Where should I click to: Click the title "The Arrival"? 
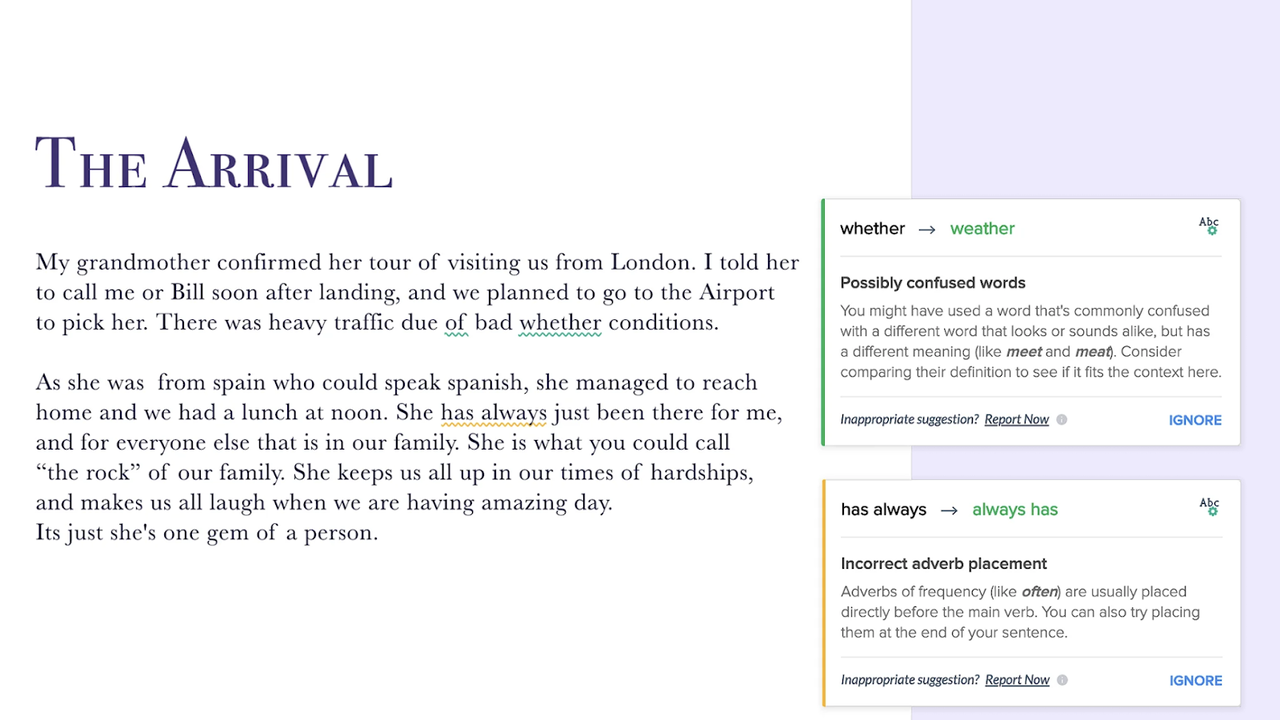click(x=214, y=163)
